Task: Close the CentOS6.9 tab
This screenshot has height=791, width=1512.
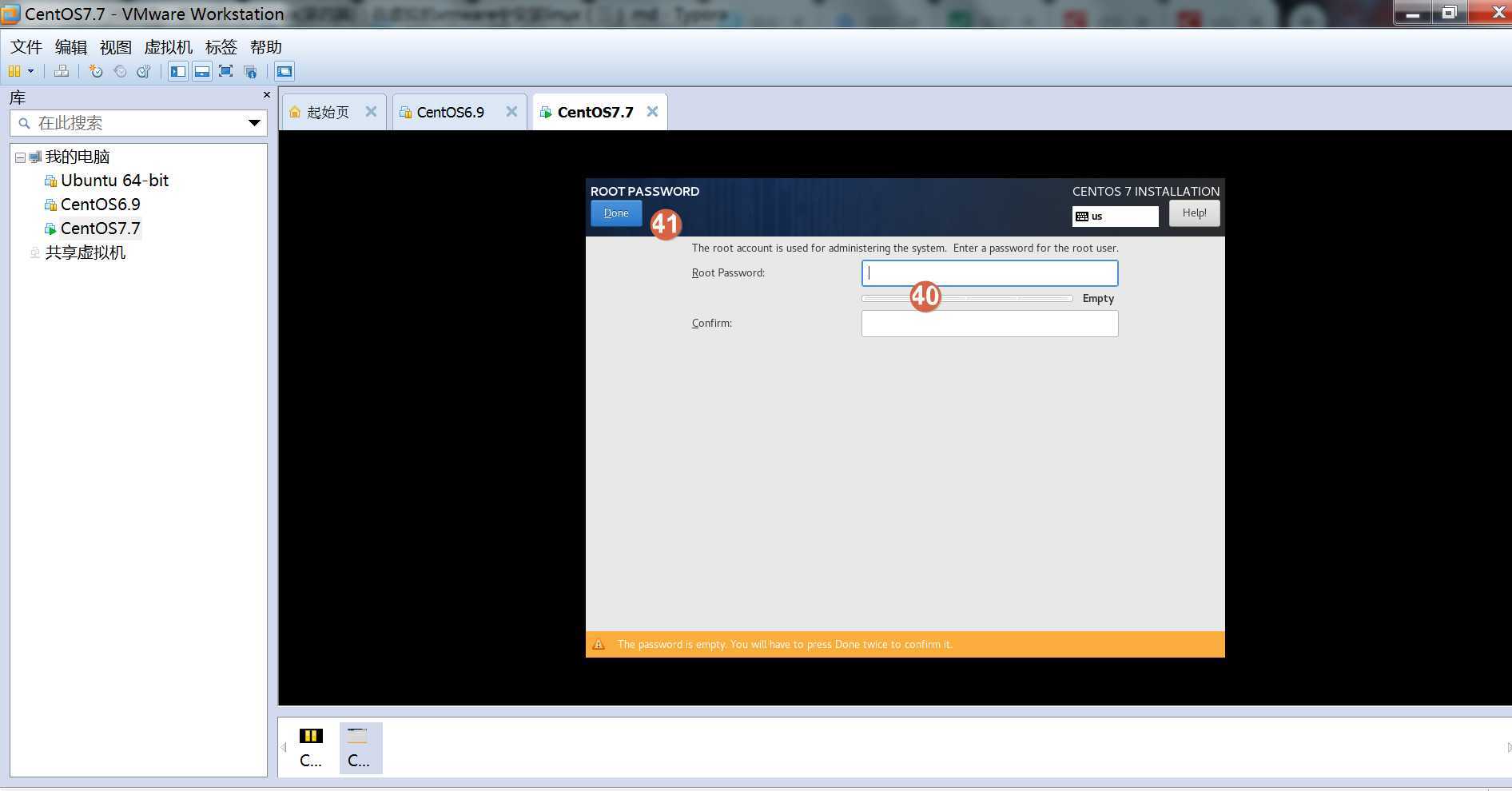Action: [x=511, y=112]
